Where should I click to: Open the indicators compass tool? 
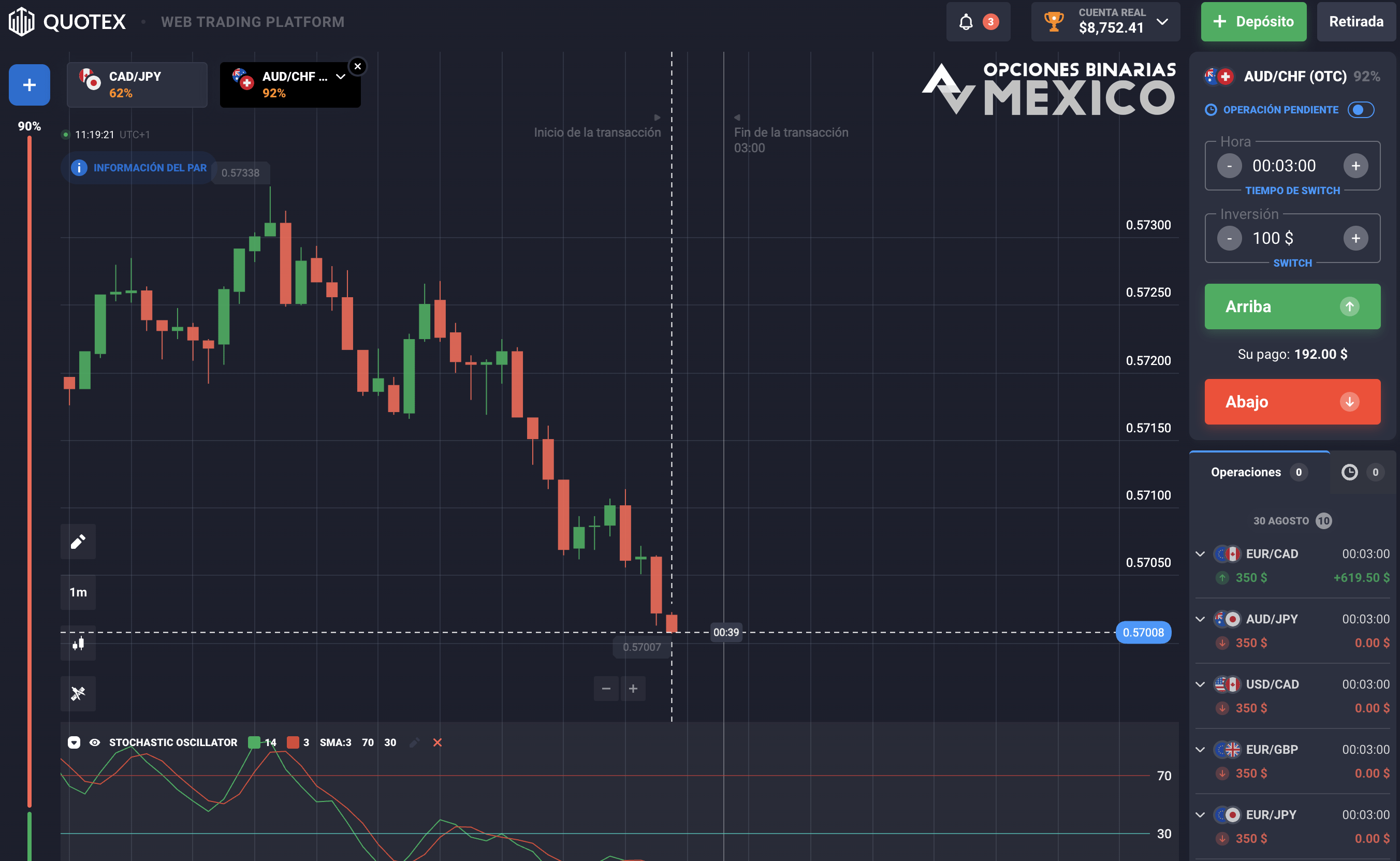78,693
